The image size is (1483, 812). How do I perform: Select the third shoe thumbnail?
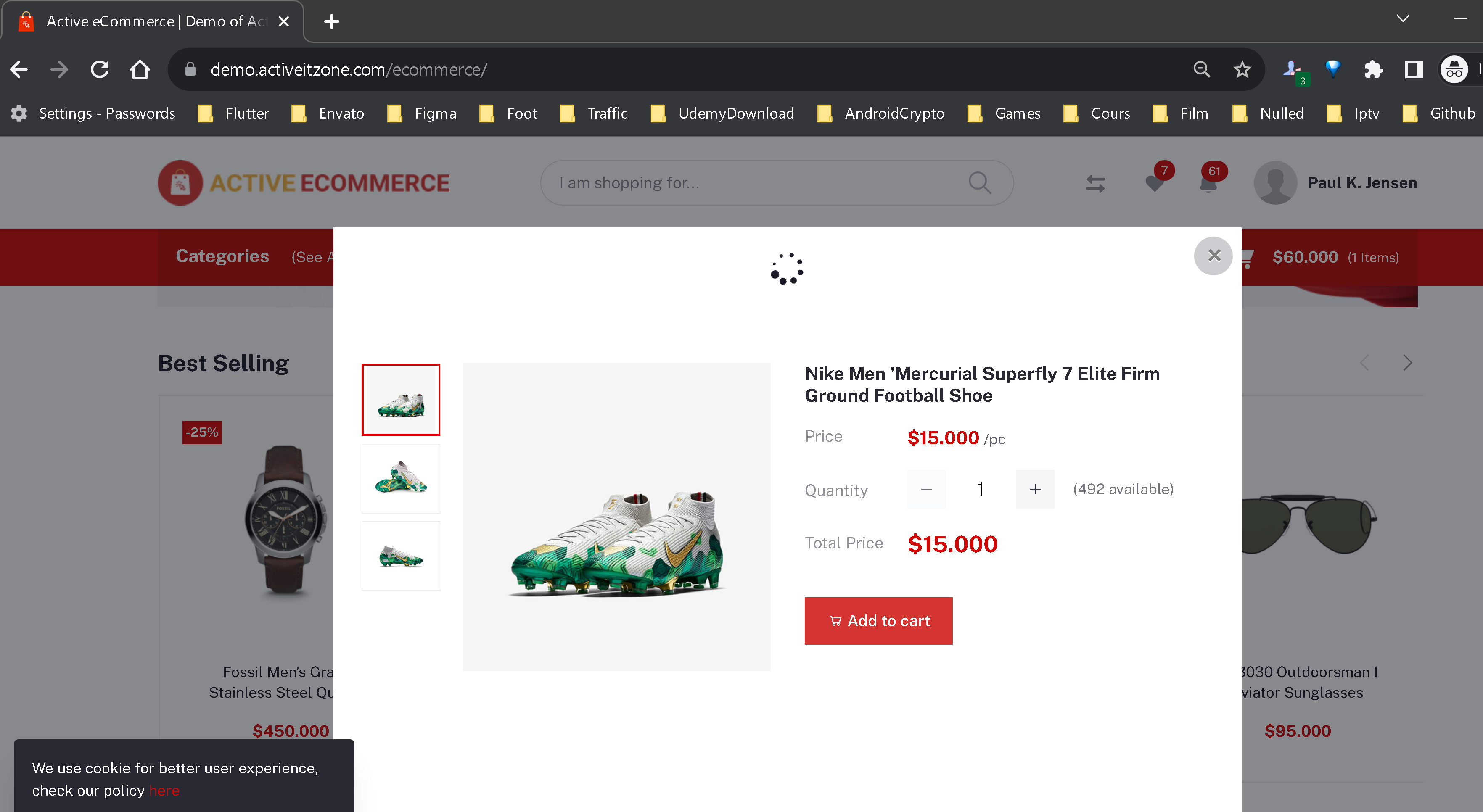(401, 556)
